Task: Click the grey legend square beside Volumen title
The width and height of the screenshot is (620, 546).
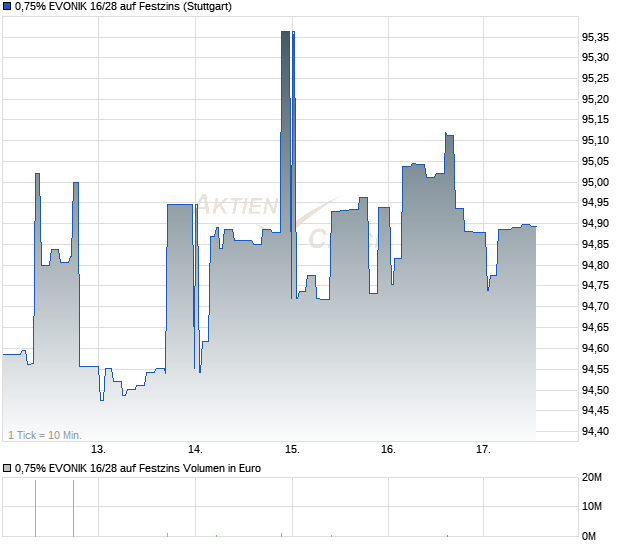Action: point(7,469)
